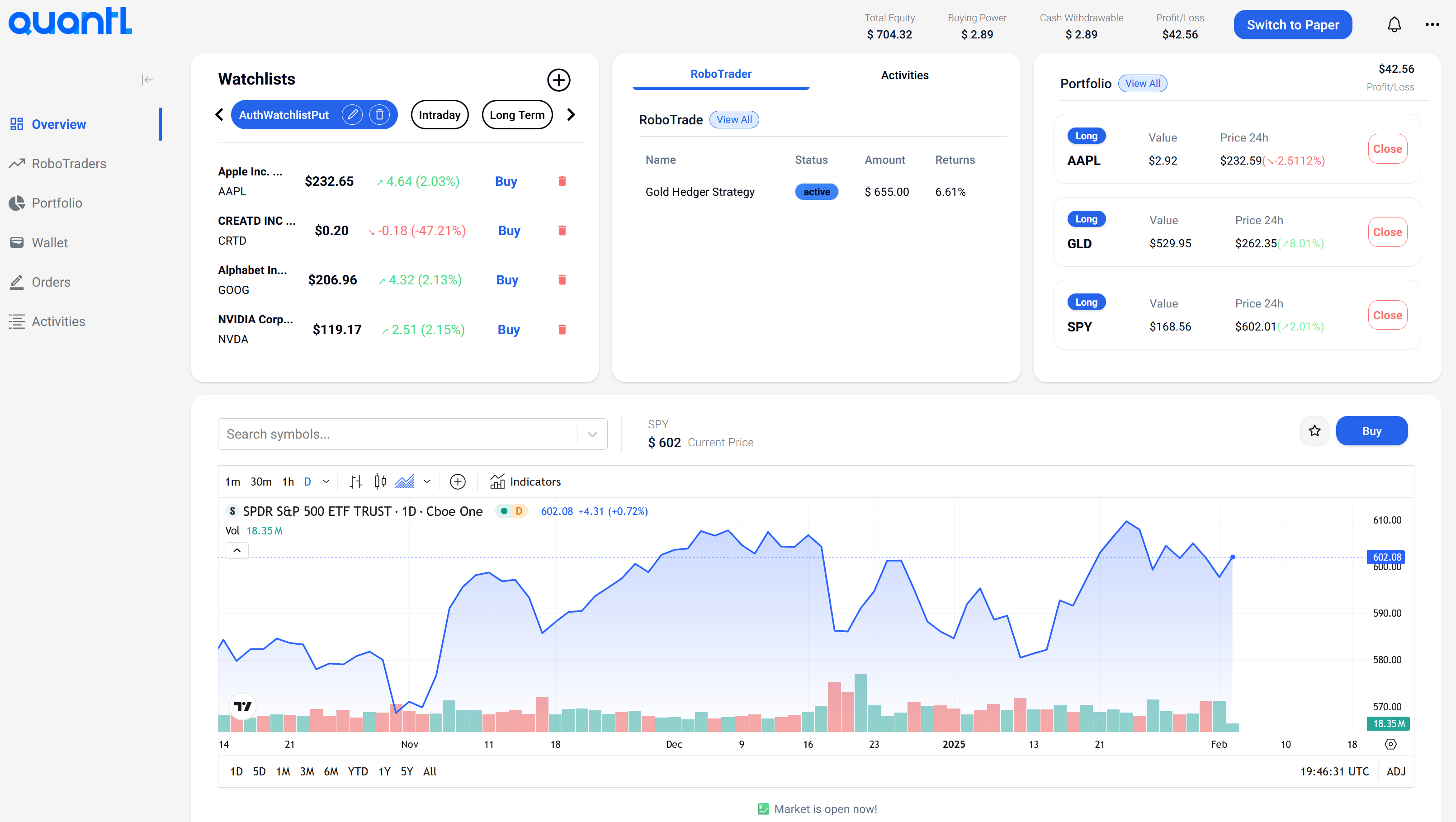Screen dimensions: 1456x822
Task: Click the blue Buy button for SPY
Action: click(x=1371, y=431)
